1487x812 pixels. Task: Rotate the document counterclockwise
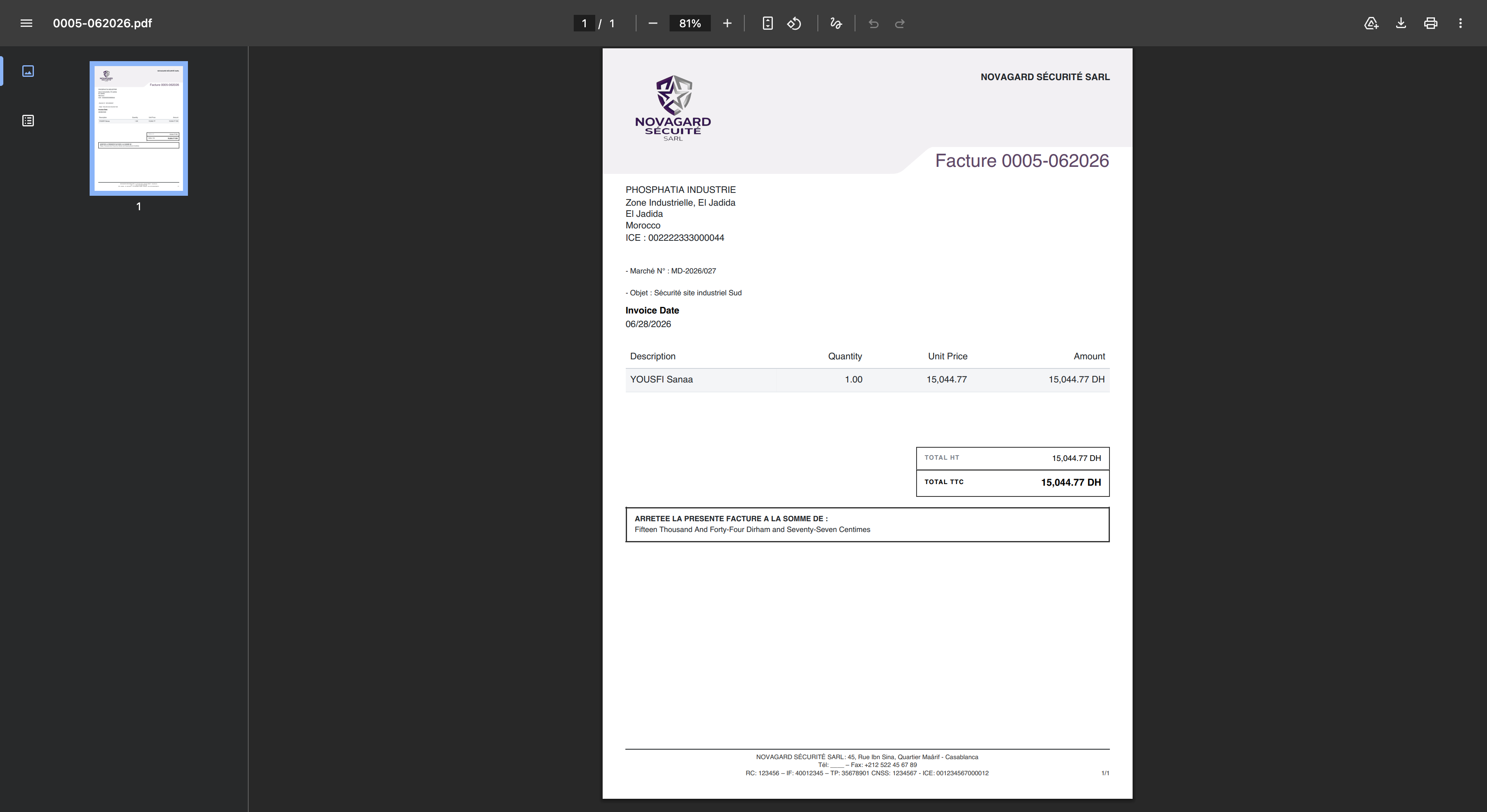[x=794, y=23]
